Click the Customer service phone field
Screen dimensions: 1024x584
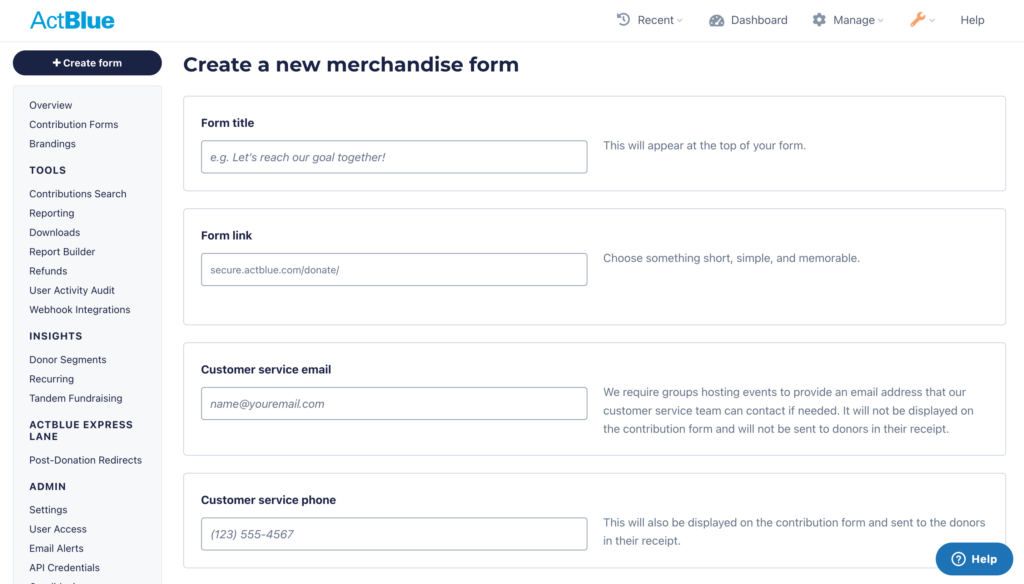coord(394,534)
